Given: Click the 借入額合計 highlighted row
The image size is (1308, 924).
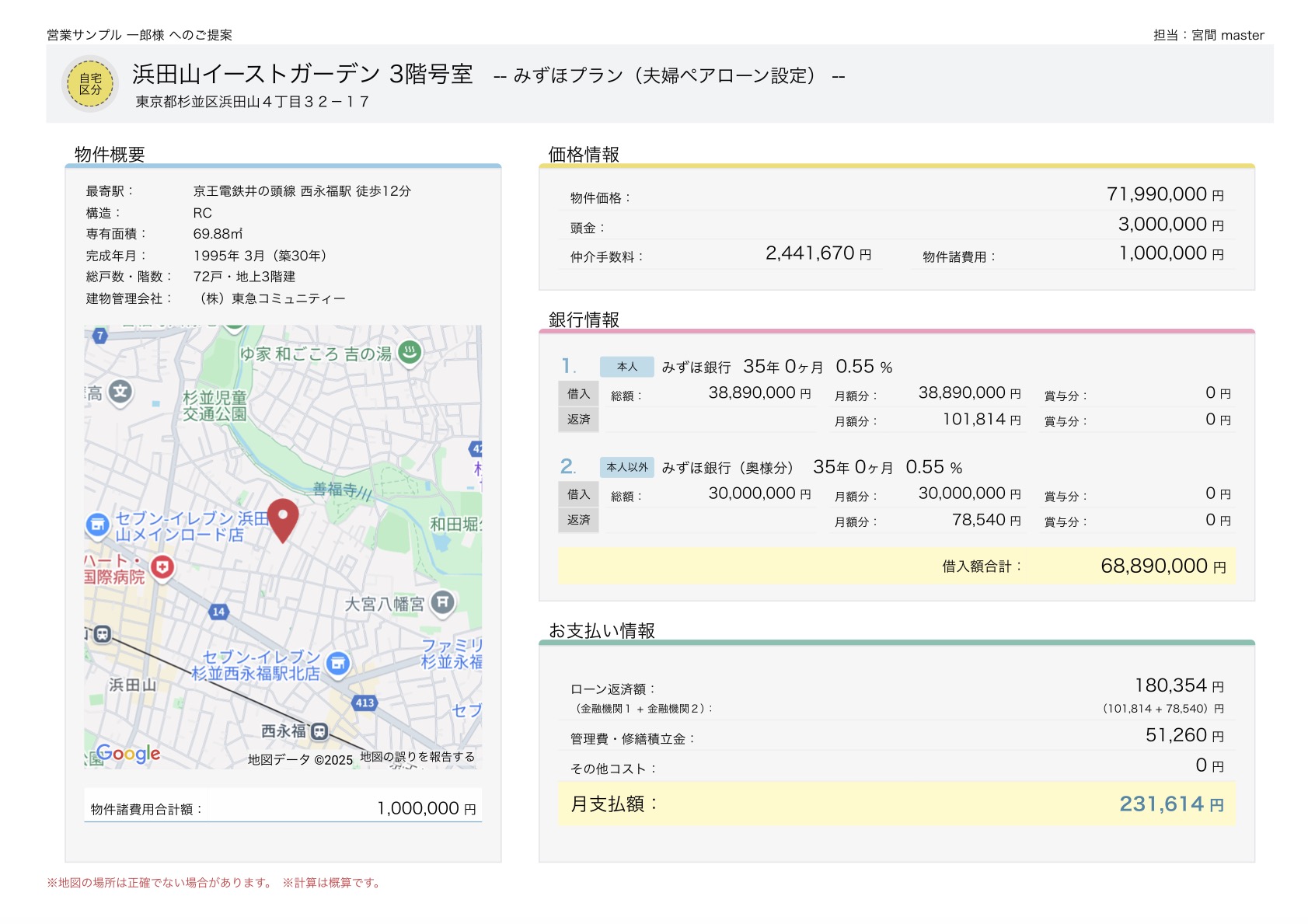Looking at the screenshot, I should (x=896, y=567).
